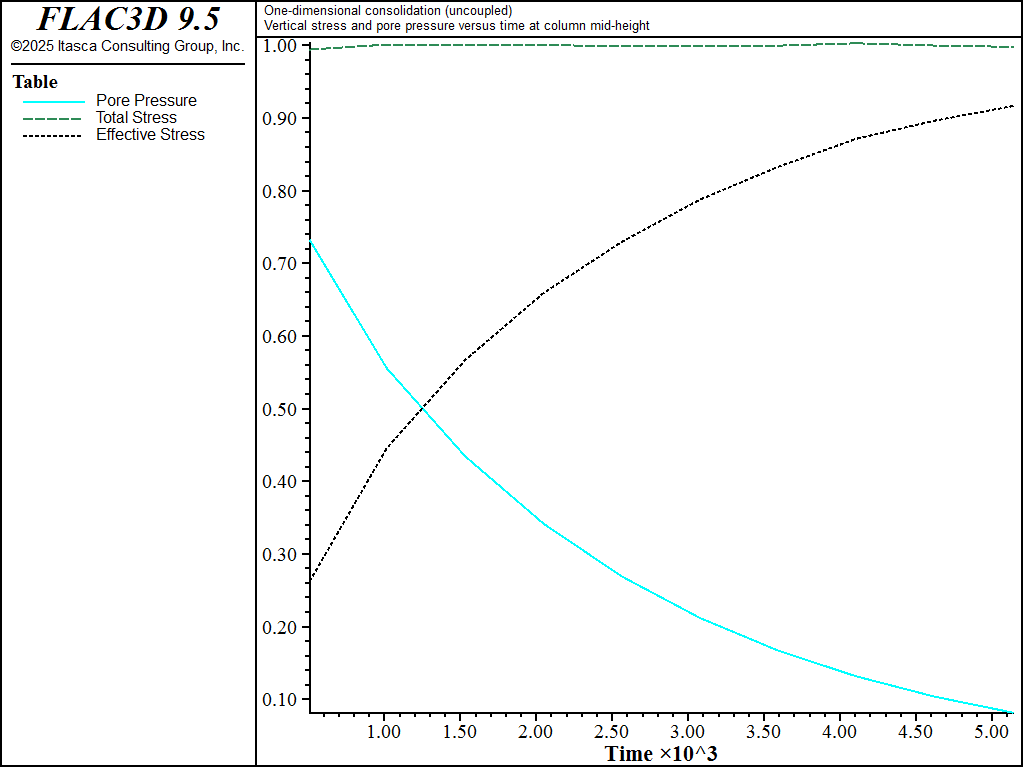Click the Vertical stress and pore pressure subtitle

(x=456, y=25)
